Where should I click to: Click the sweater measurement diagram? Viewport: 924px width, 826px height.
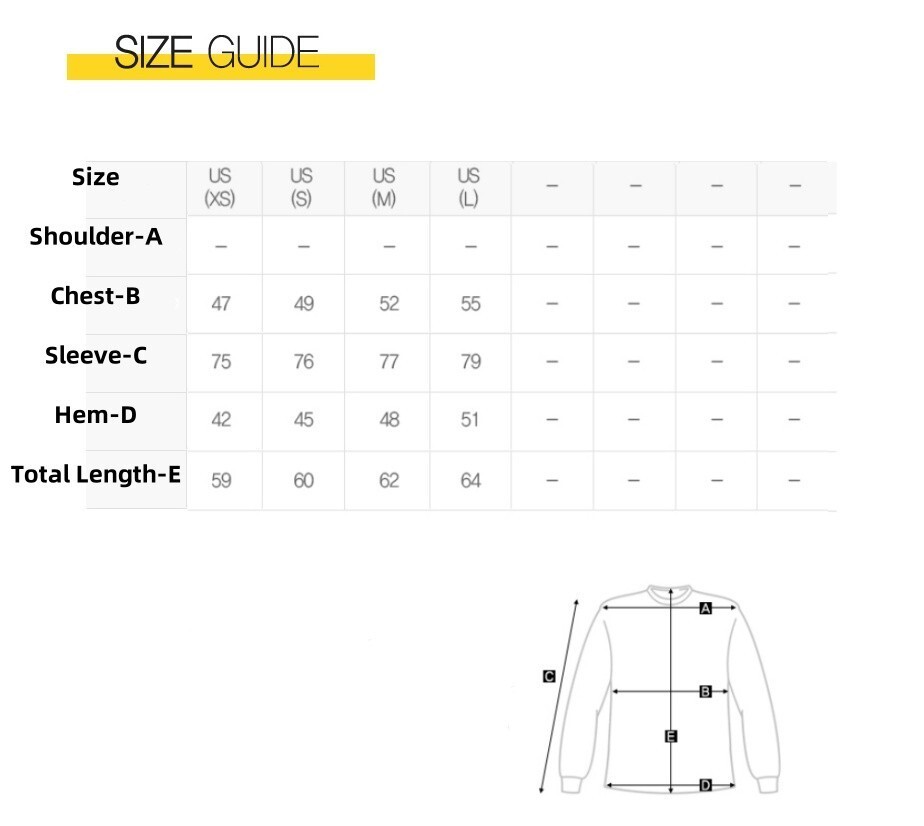[x=660, y=689]
